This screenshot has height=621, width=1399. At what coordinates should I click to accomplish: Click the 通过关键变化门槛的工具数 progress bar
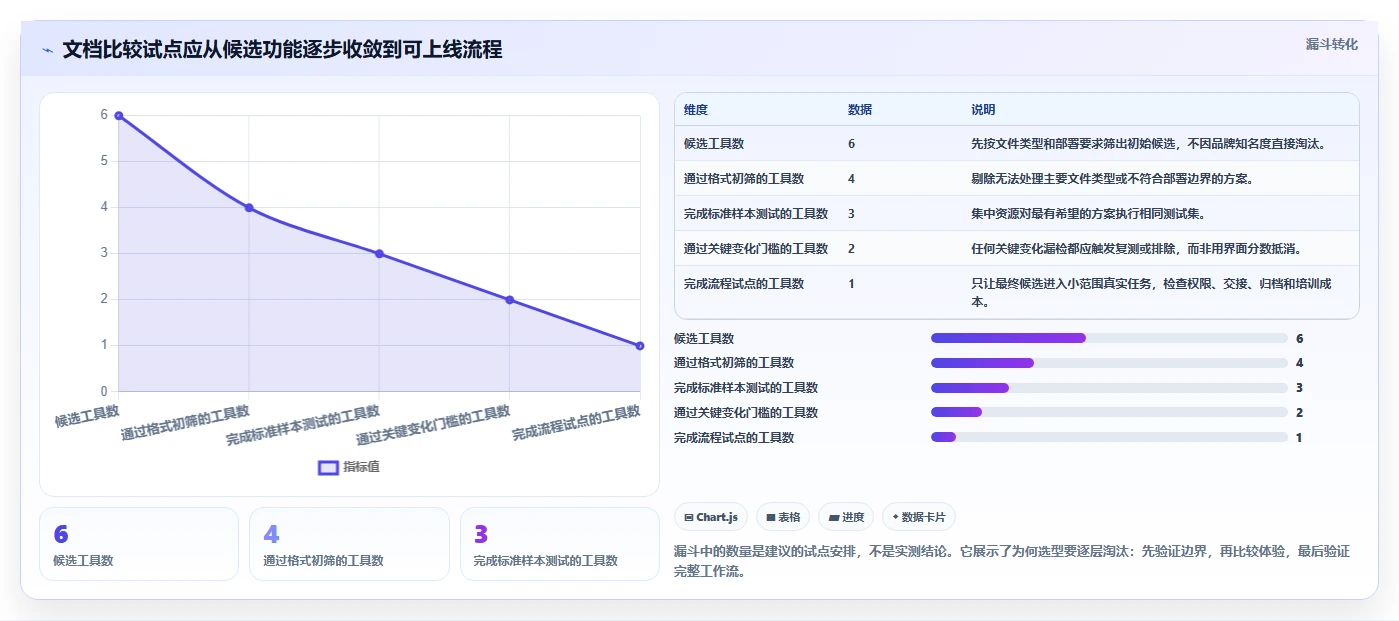tap(1109, 412)
